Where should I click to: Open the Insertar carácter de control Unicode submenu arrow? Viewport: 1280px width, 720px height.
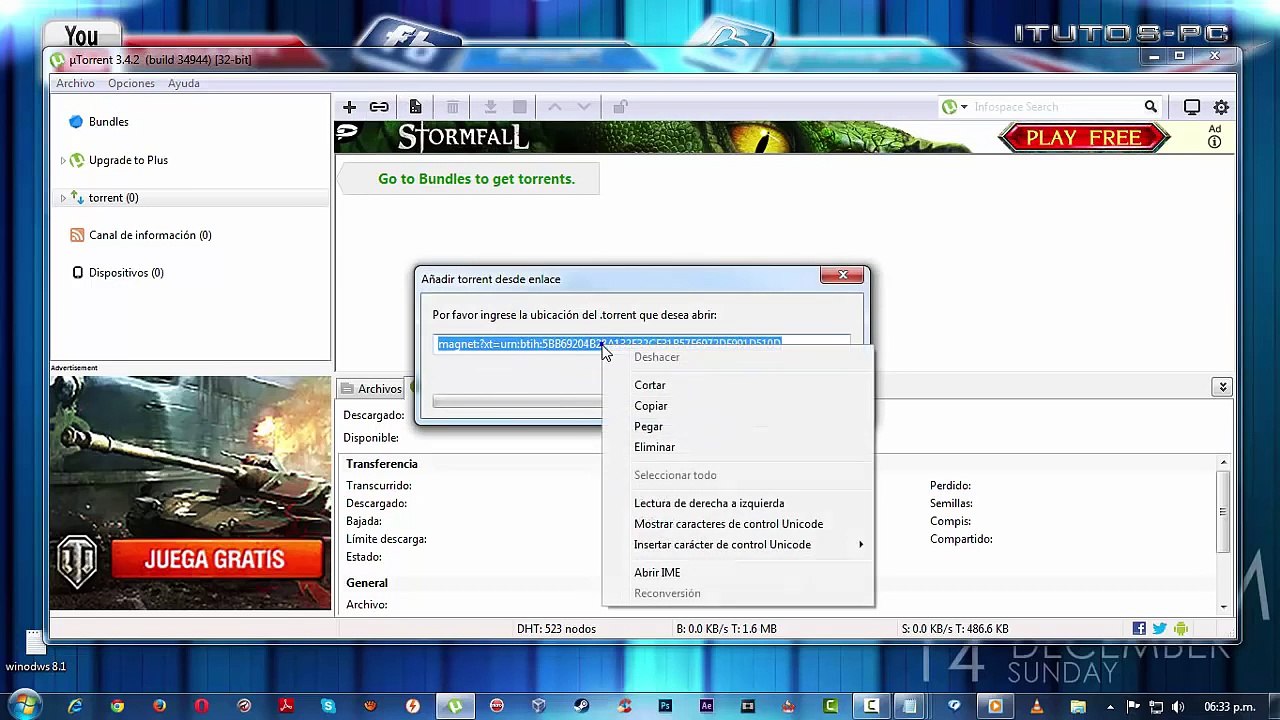pyautogui.click(x=860, y=545)
